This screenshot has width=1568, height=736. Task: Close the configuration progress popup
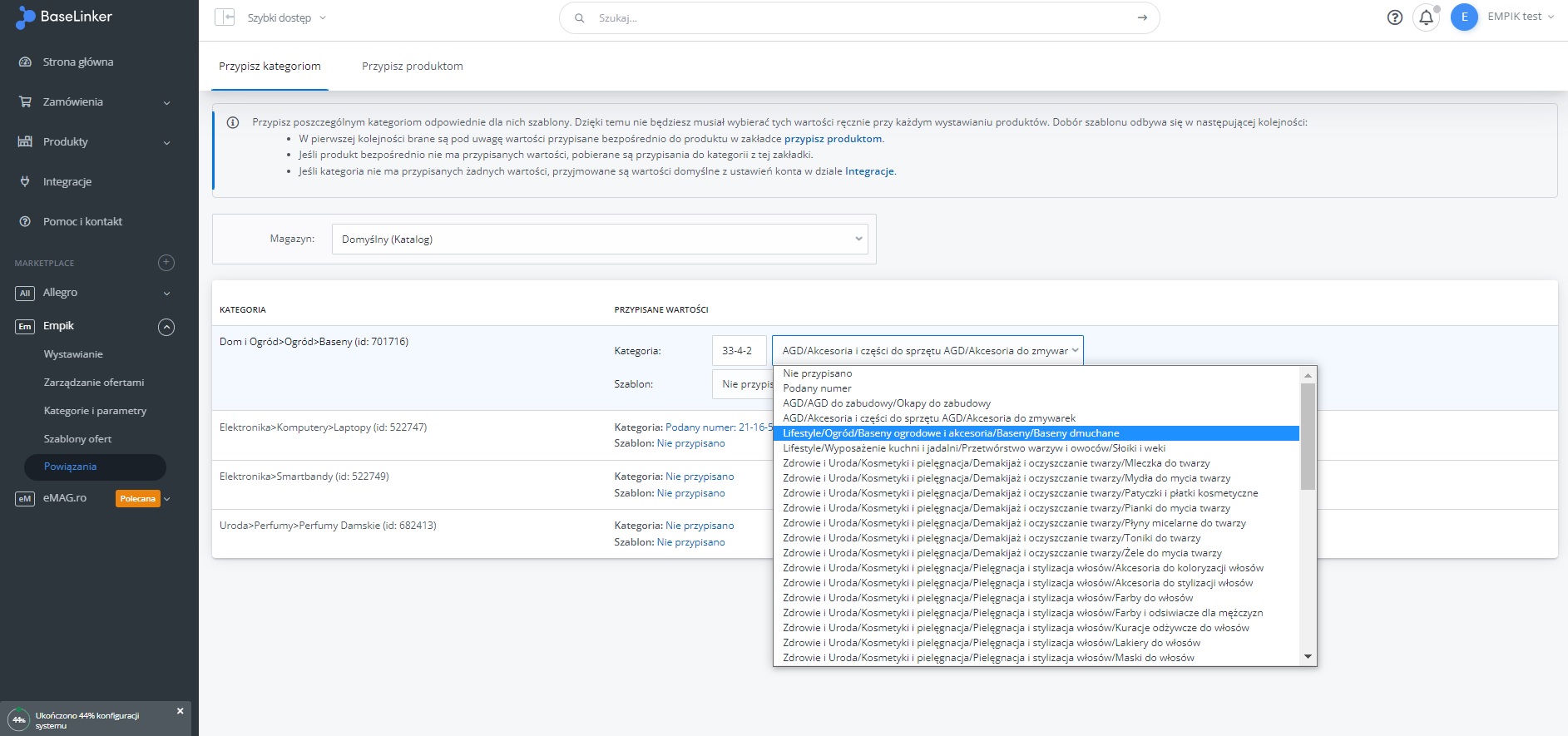pos(180,711)
